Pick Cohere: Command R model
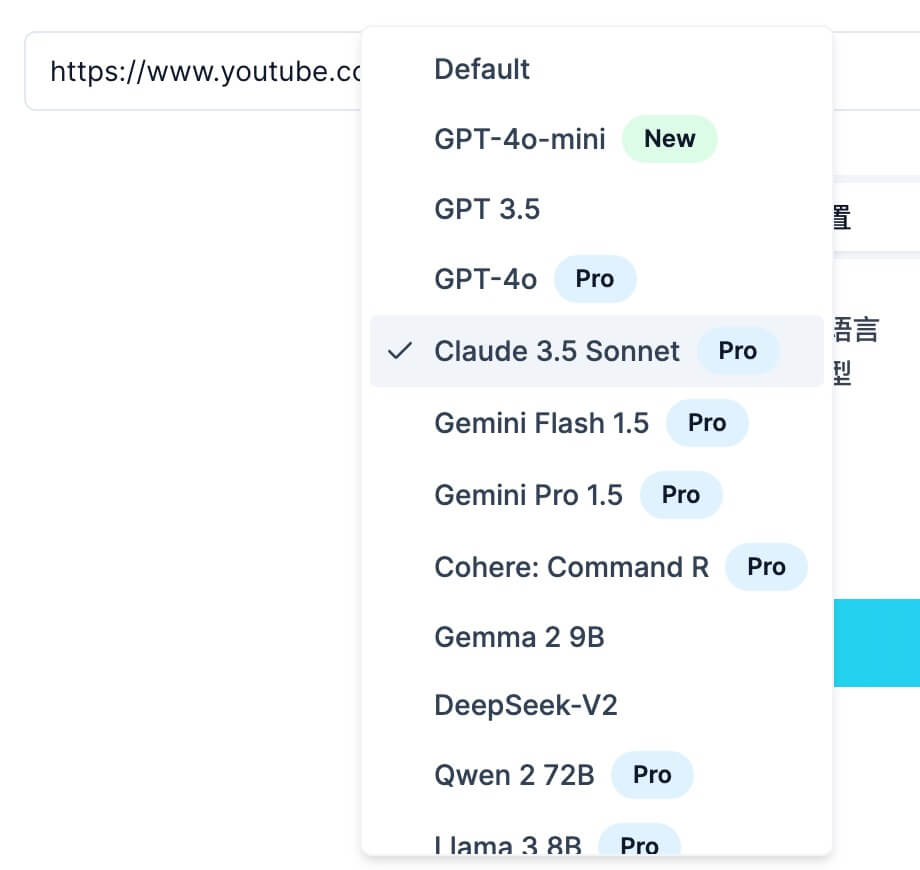Image resolution: width=920 pixels, height=870 pixels. click(571, 567)
